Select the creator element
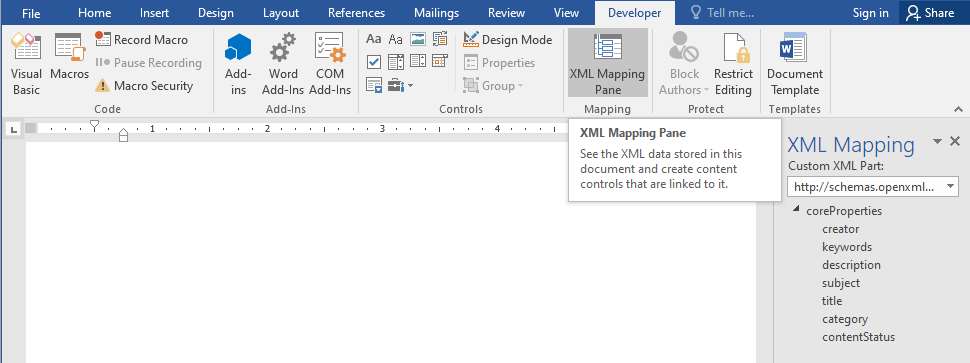Image resolution: width=970 pixels, height=363 pixels. [841, 229]
